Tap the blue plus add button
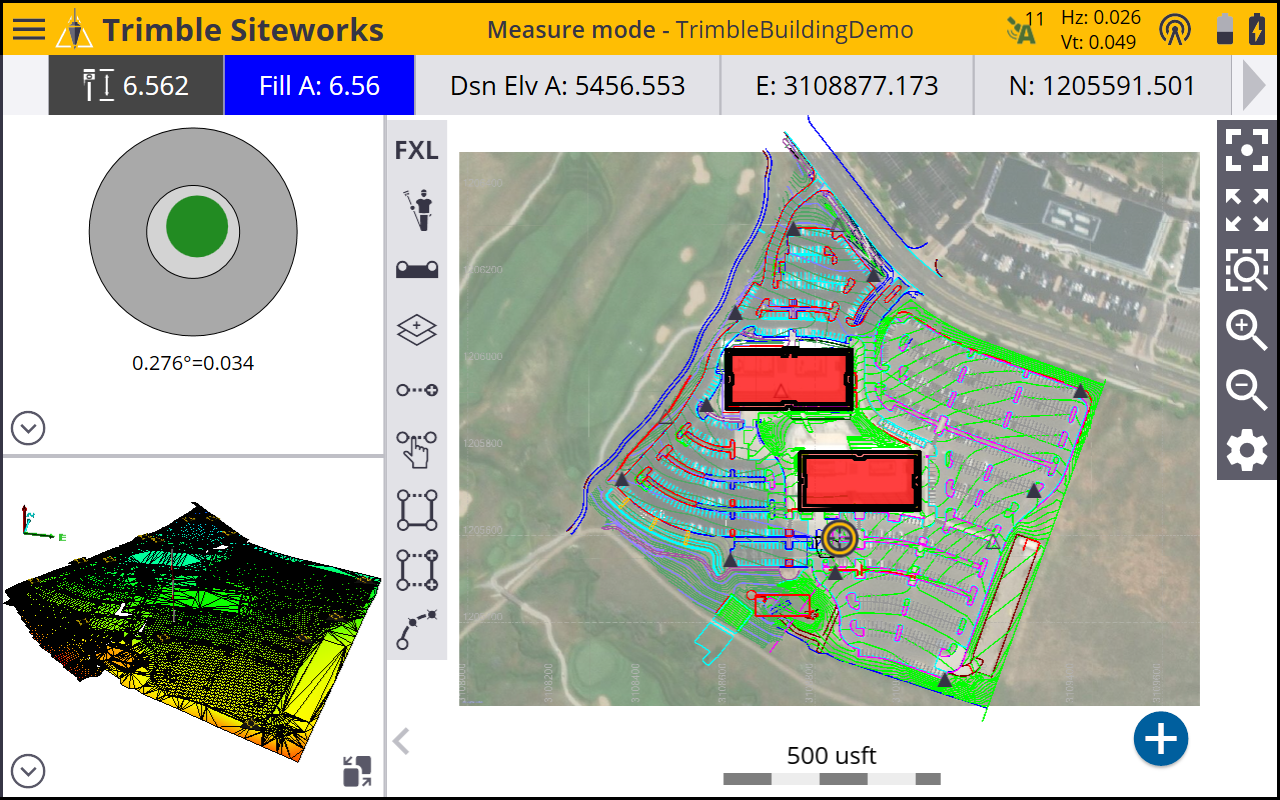This screenshot has width=1280, height=800. click(1161, 740)
